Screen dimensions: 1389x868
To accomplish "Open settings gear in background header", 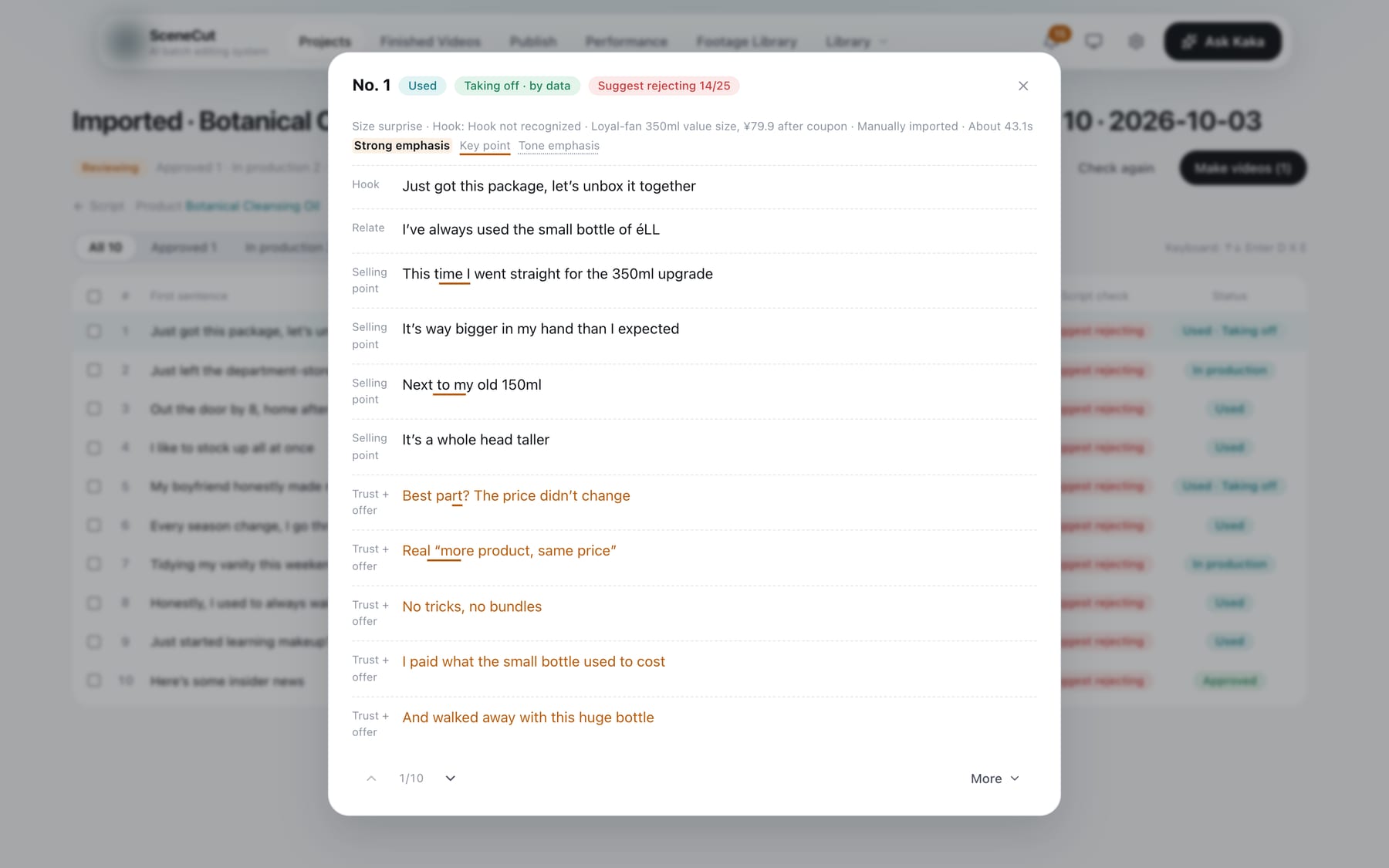I will pos(1136,42).
